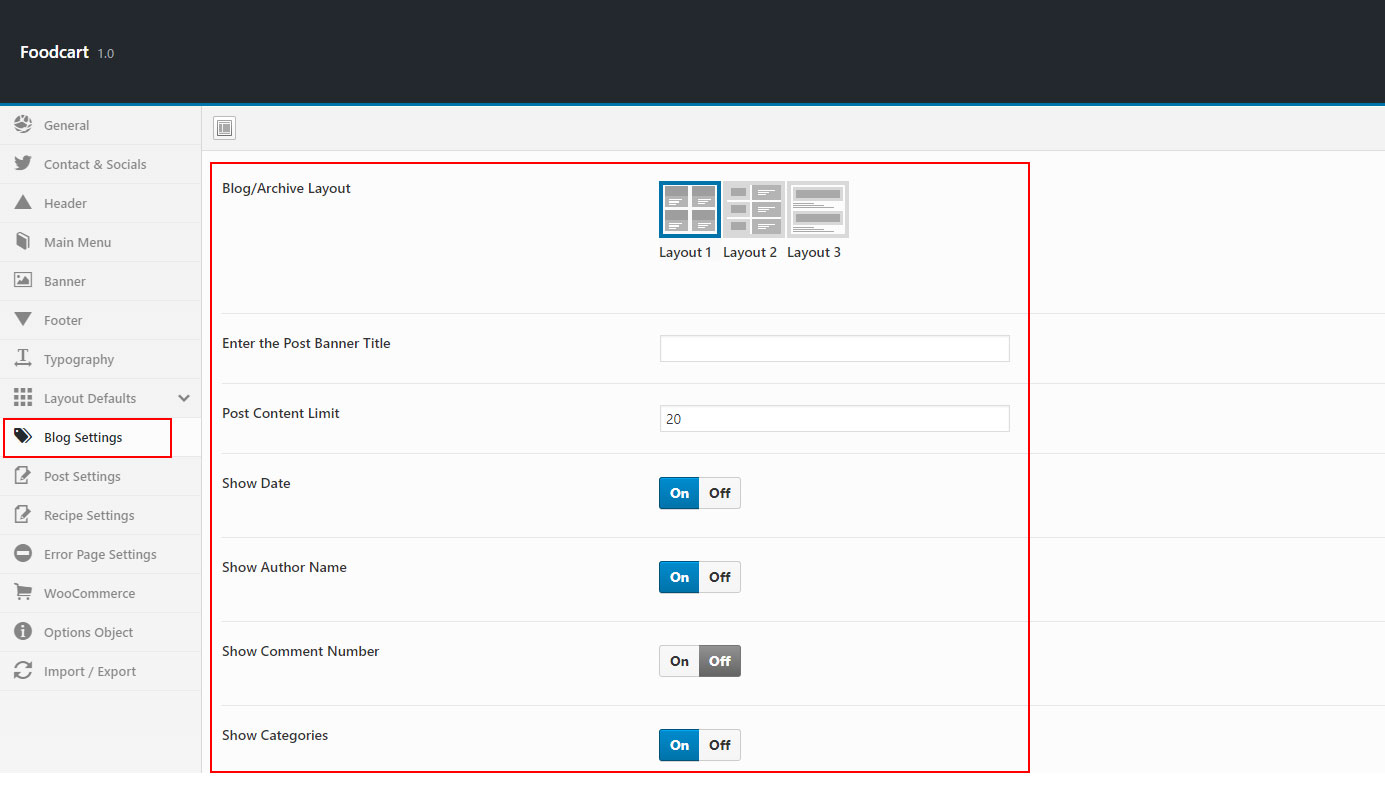Focus the Post Banner Title input field

click(x=835, y=348)
